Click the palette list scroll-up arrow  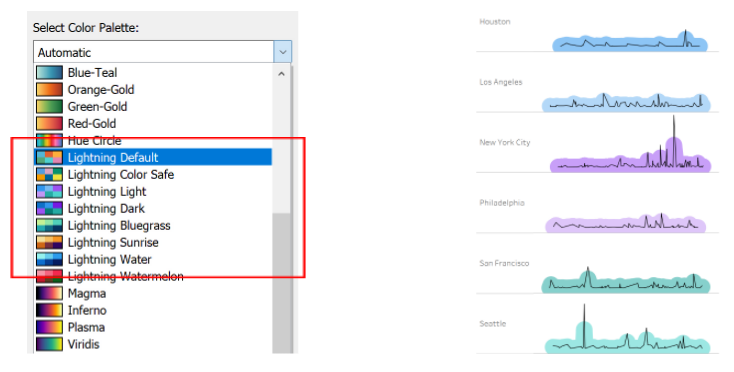[x=281, y=73]
